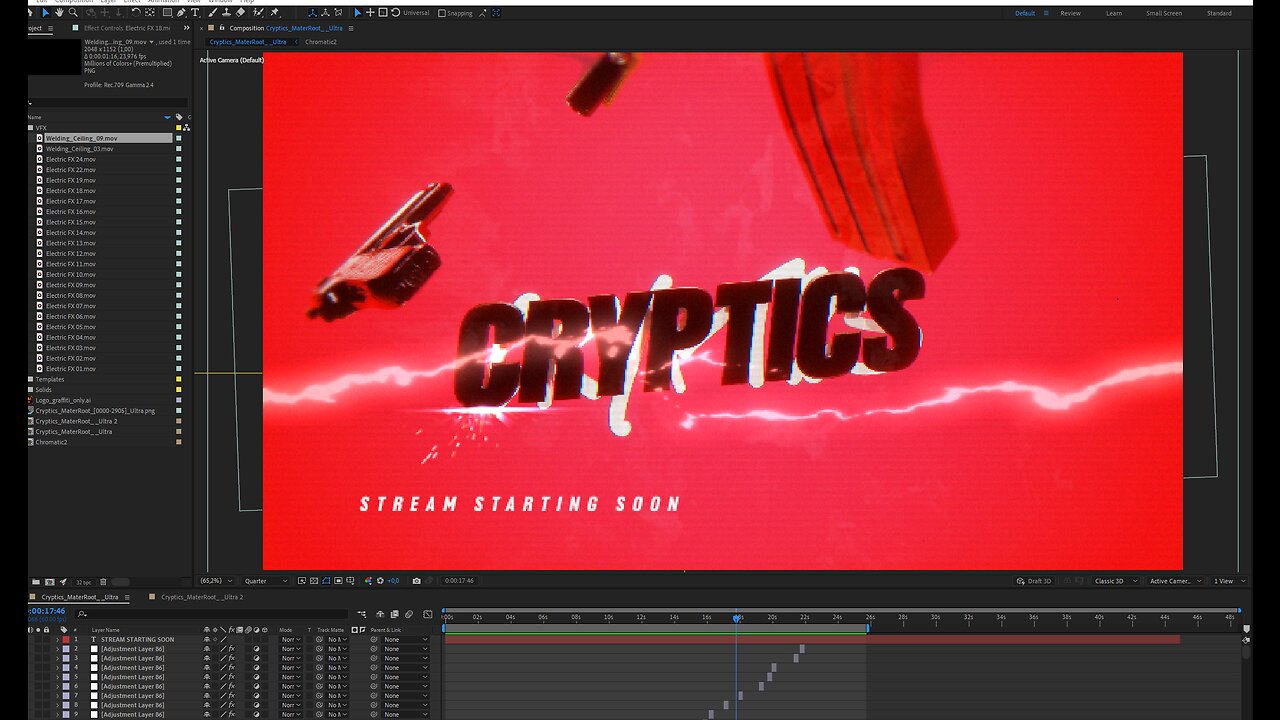Open the Classic 3D renderer dropdown
Image resolution: width=1280 pixels, height=720 pixels.
click(x=1114, y=581)
